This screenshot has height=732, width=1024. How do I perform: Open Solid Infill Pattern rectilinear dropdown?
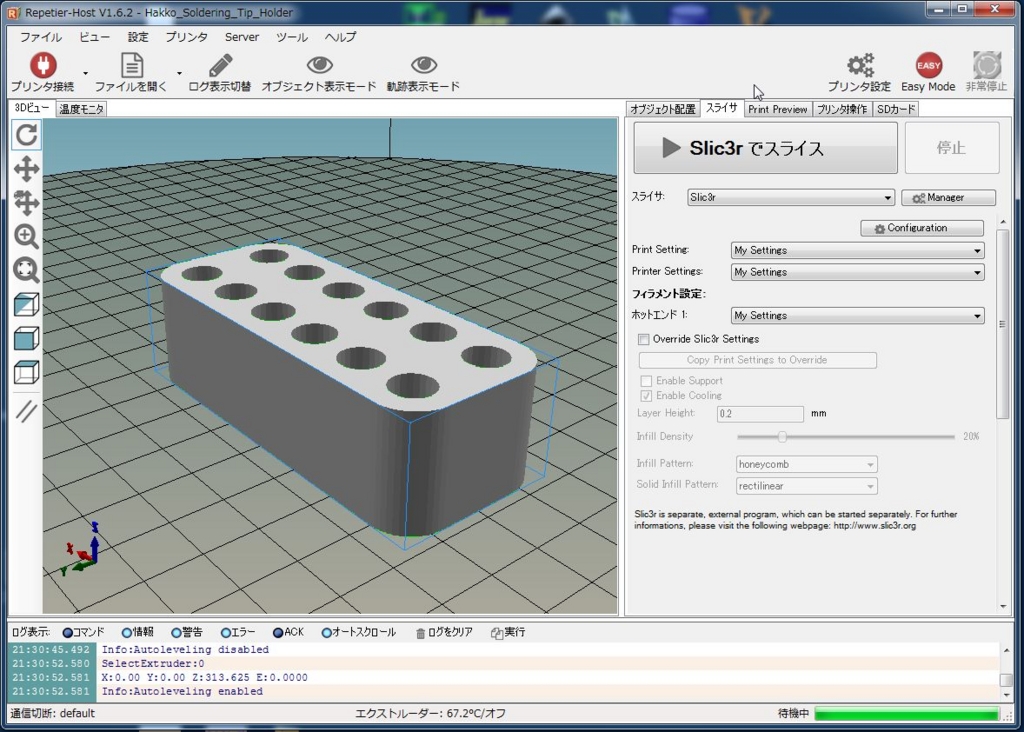click(x=807, y=486)
